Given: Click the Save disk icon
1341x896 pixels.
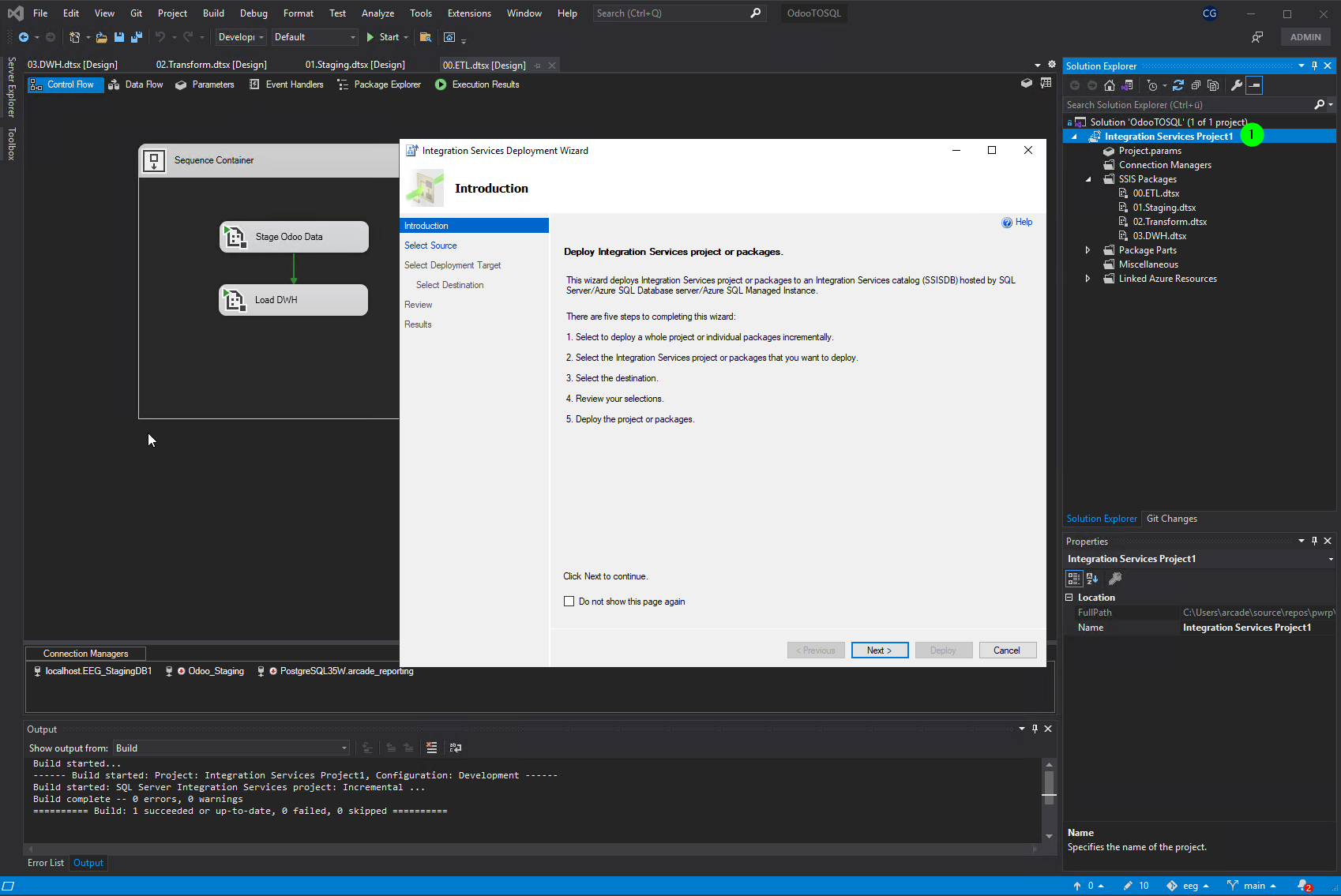Looking at the screenshot, I should click(119, 37).
